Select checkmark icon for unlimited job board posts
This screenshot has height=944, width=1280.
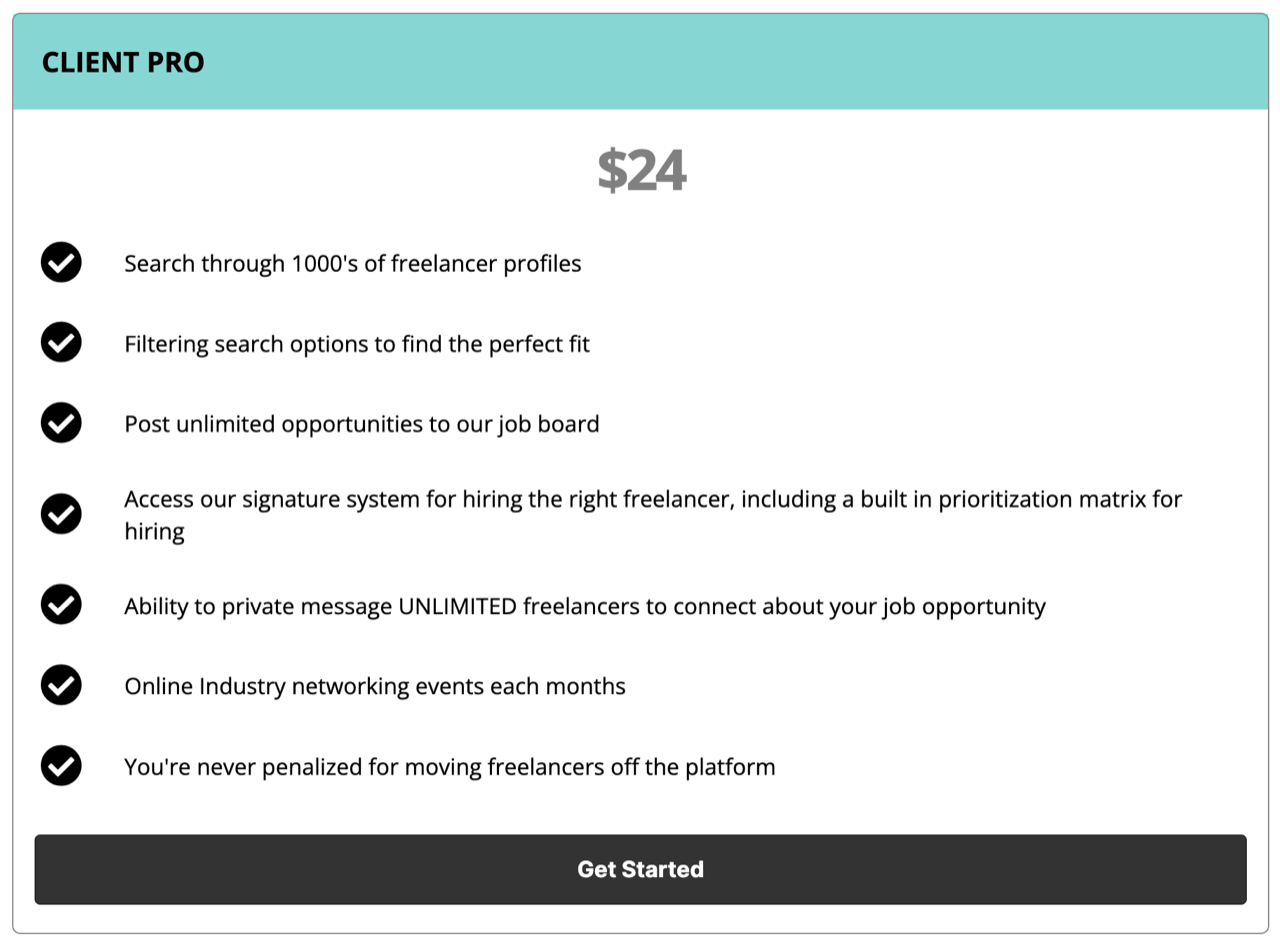(x=61, y=423)
